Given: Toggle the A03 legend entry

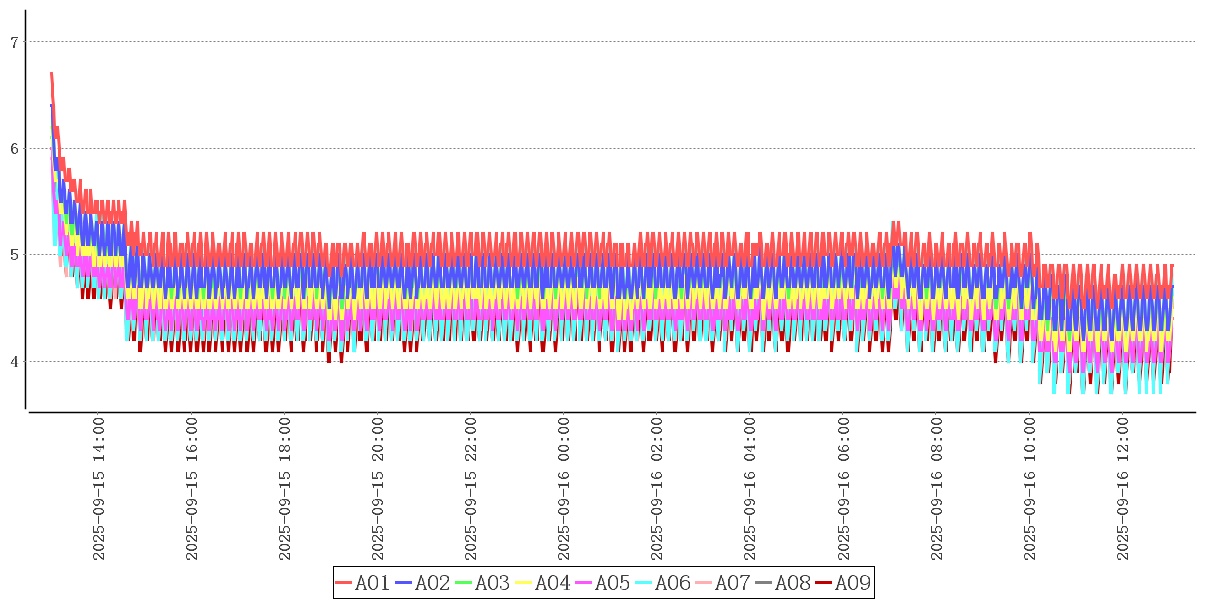Looking at the screenshot, I should (492, 583).
